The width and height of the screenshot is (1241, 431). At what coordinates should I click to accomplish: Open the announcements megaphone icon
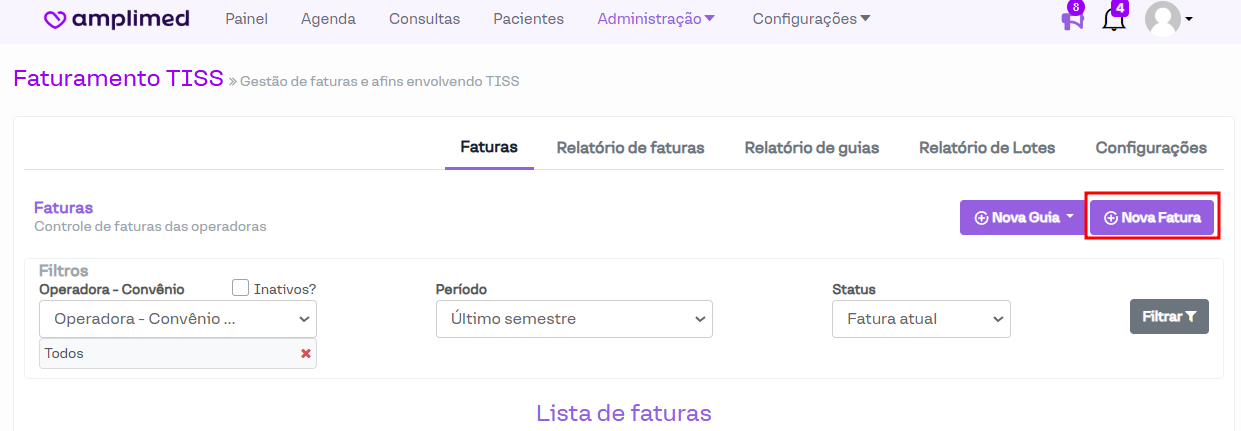coord(1072,20)
